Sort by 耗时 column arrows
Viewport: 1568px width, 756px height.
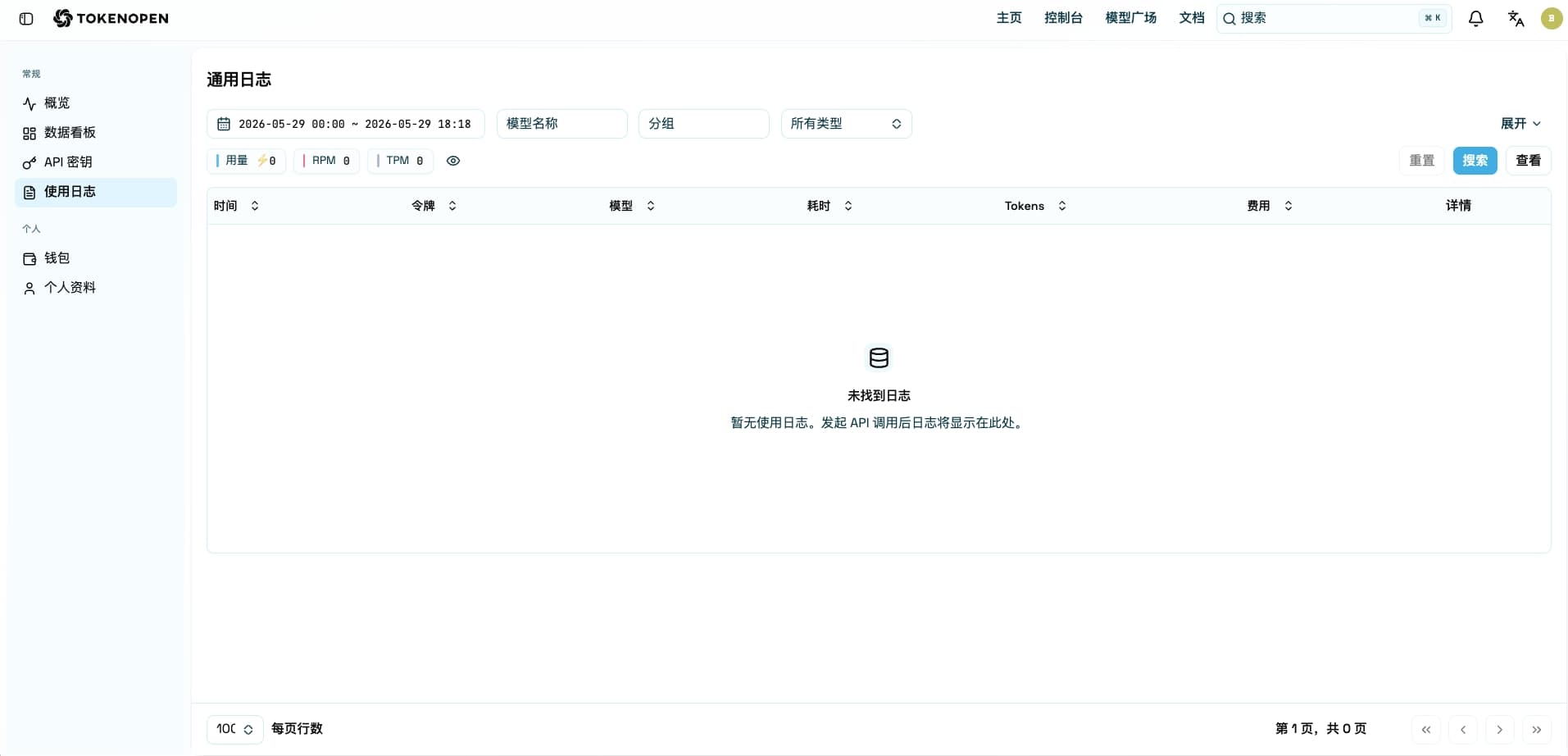(848, 206)
